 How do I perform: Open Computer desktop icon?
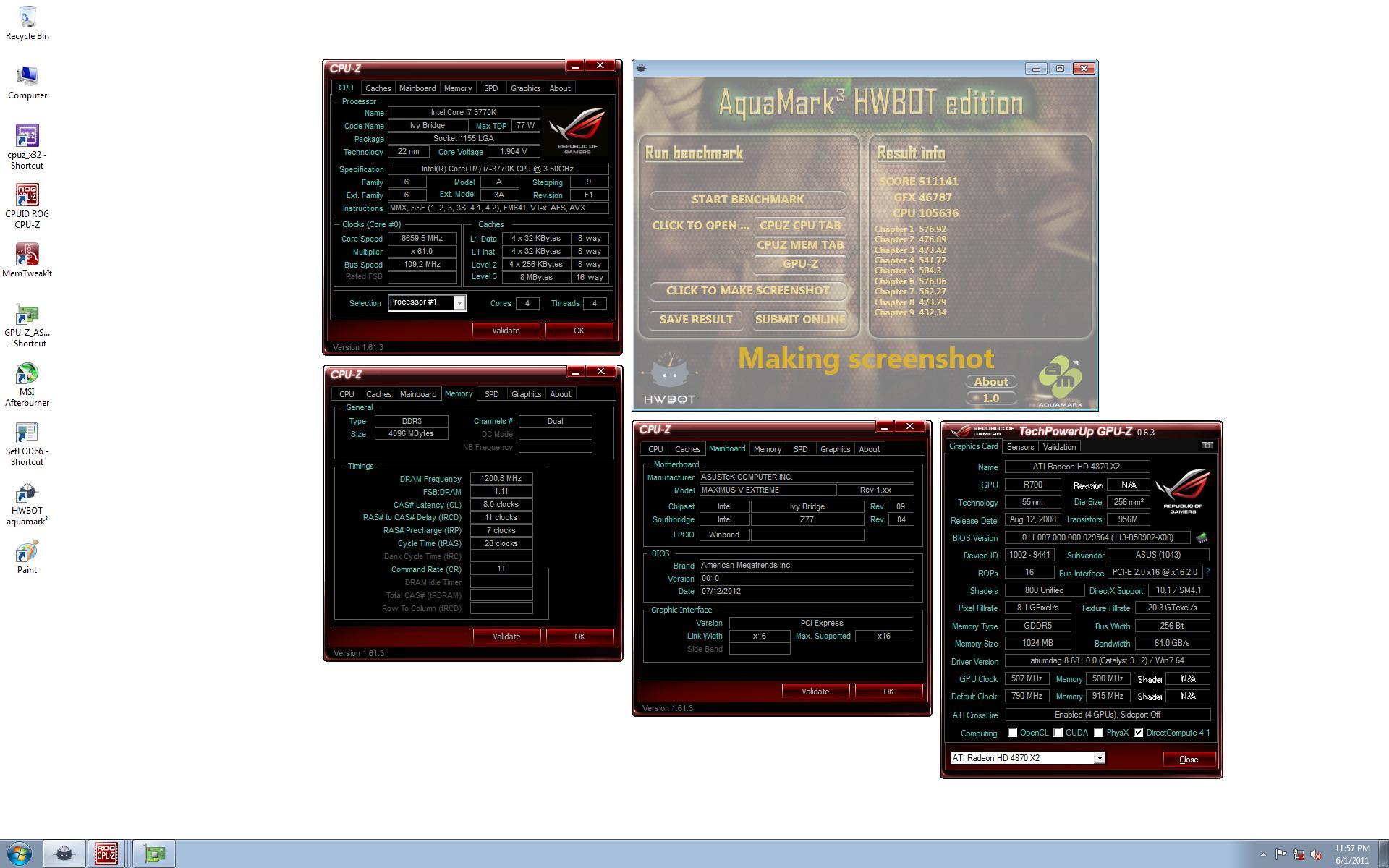(27, 82)
